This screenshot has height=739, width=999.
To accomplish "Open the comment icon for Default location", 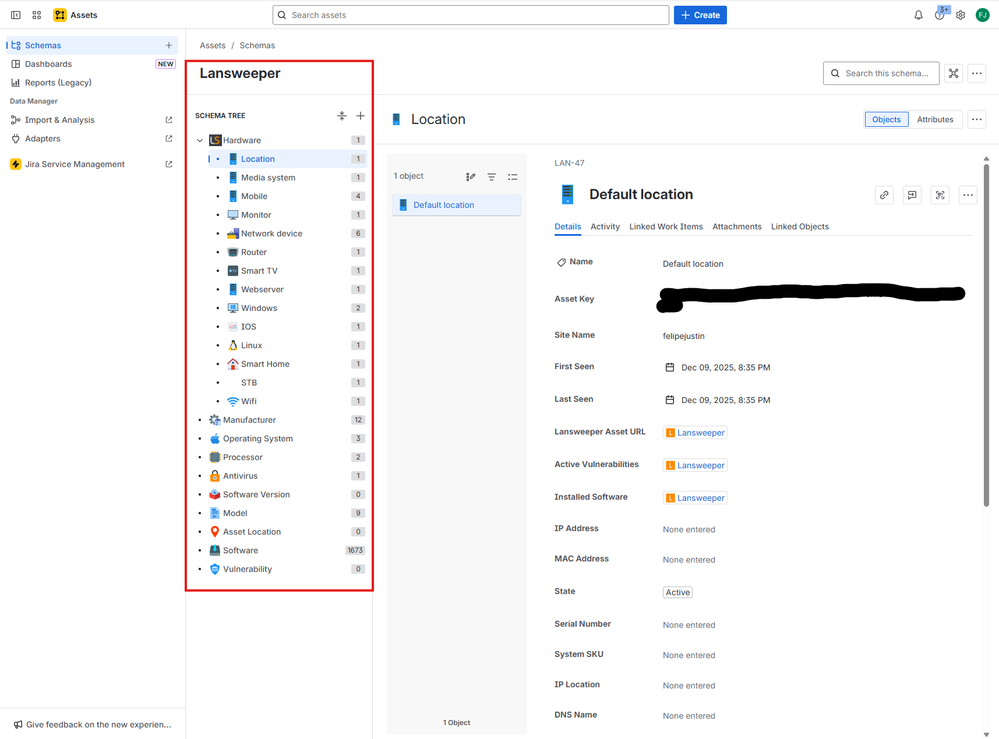I will tap(912, 195).
